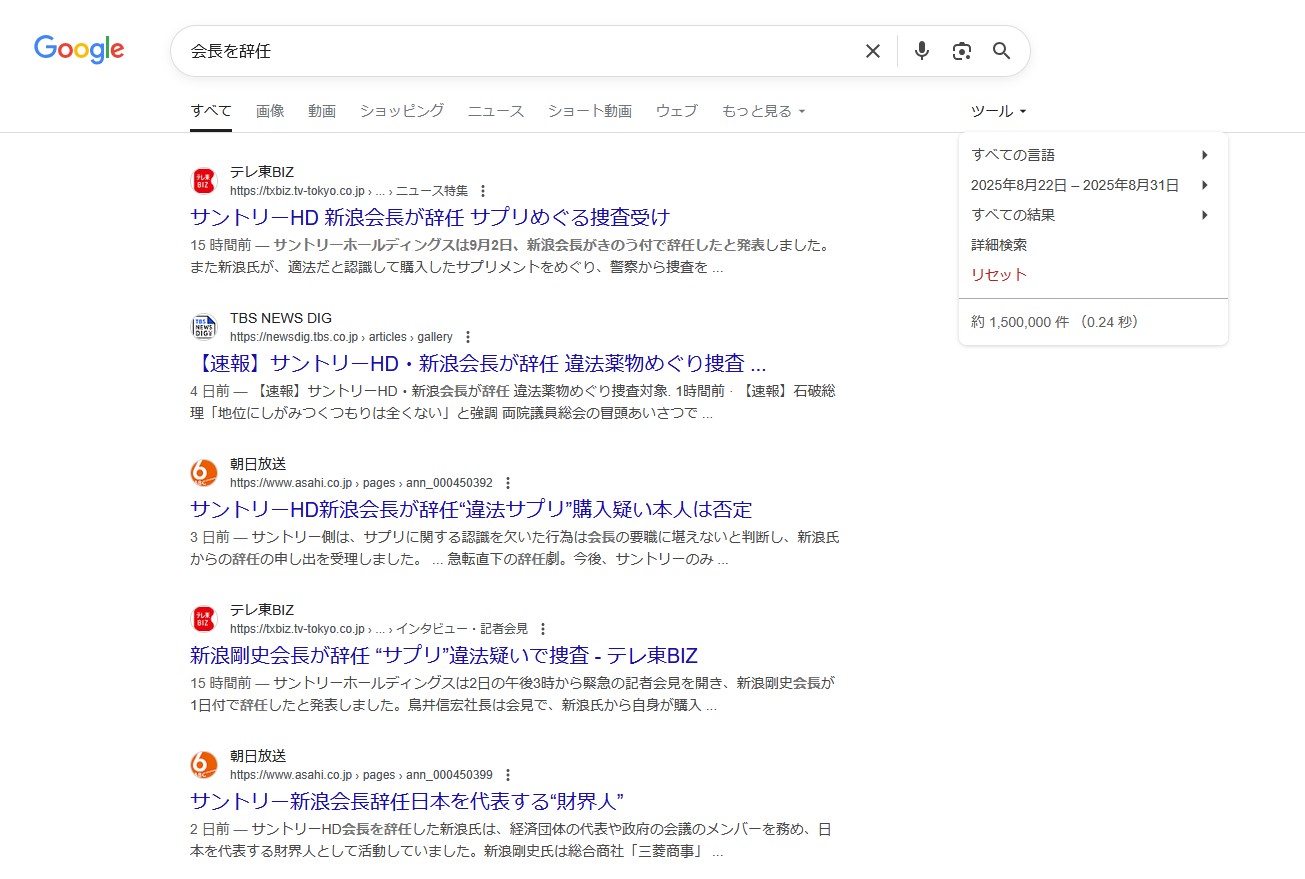1305x879 pixels.
Task: Click snippet starting 3 日前 — サントリー側は
Action: 514,548
